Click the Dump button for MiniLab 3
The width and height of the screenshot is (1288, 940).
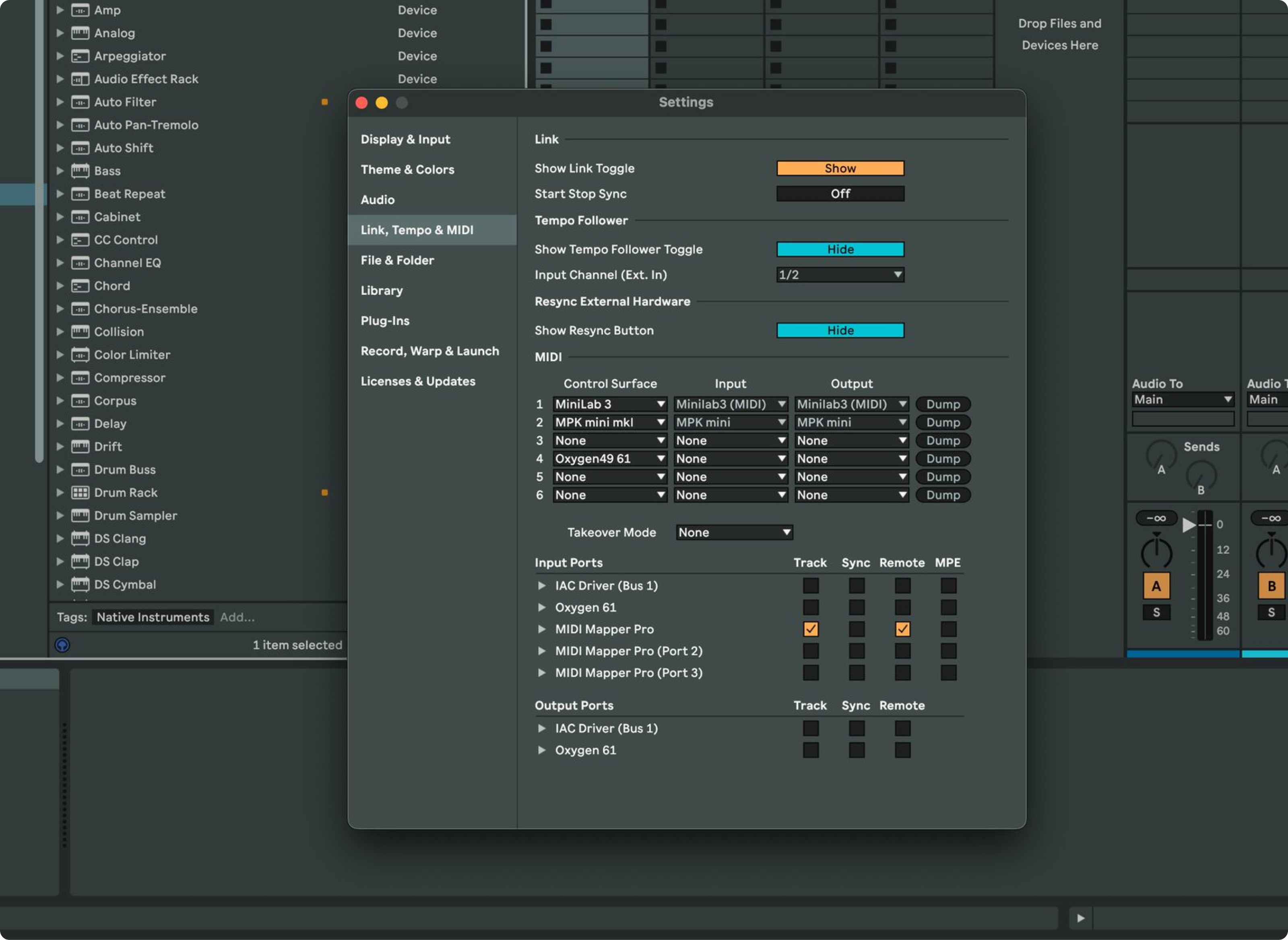(943, 404)
